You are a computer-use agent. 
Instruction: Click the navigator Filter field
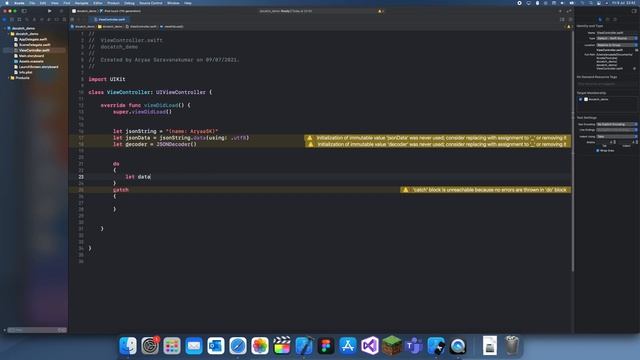point(36,330)
